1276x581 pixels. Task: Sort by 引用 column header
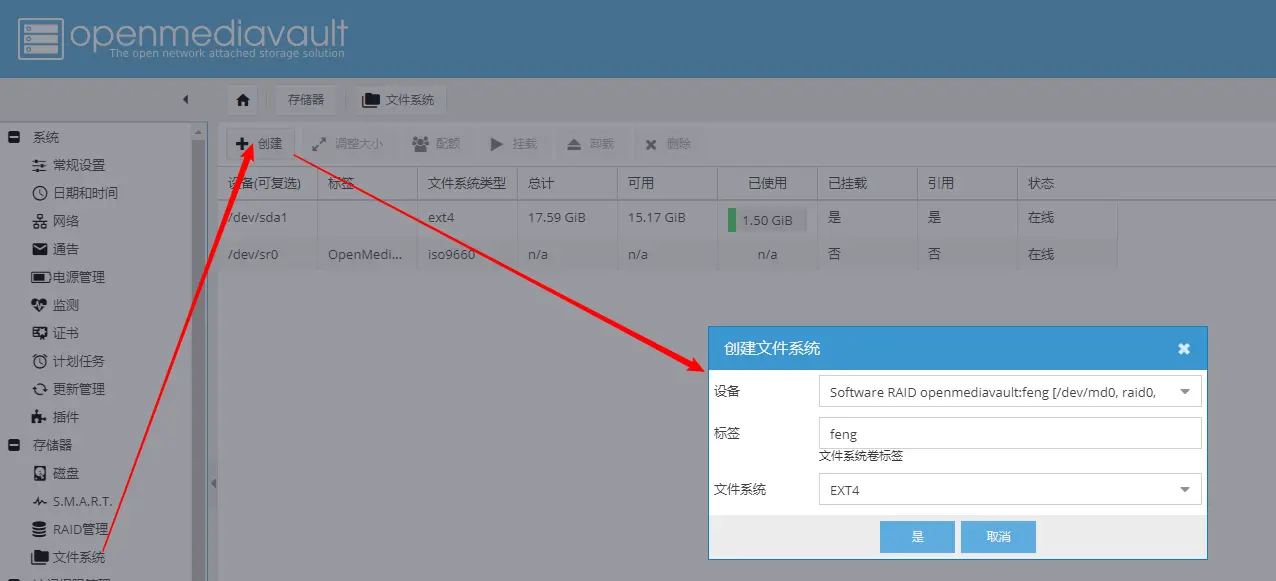point(967,183)
